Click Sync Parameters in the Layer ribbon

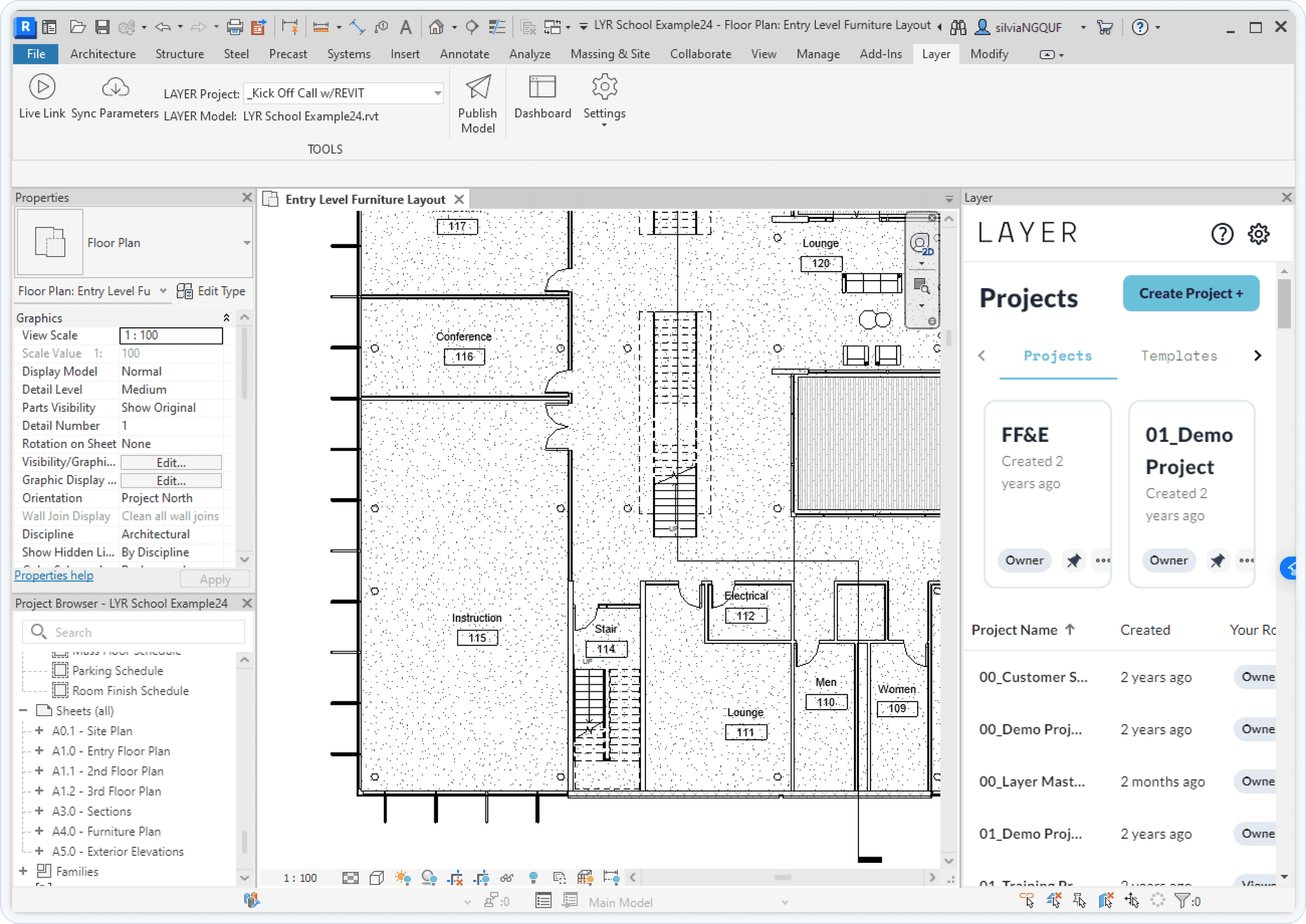pyautogui.click(x=115, y=96)
